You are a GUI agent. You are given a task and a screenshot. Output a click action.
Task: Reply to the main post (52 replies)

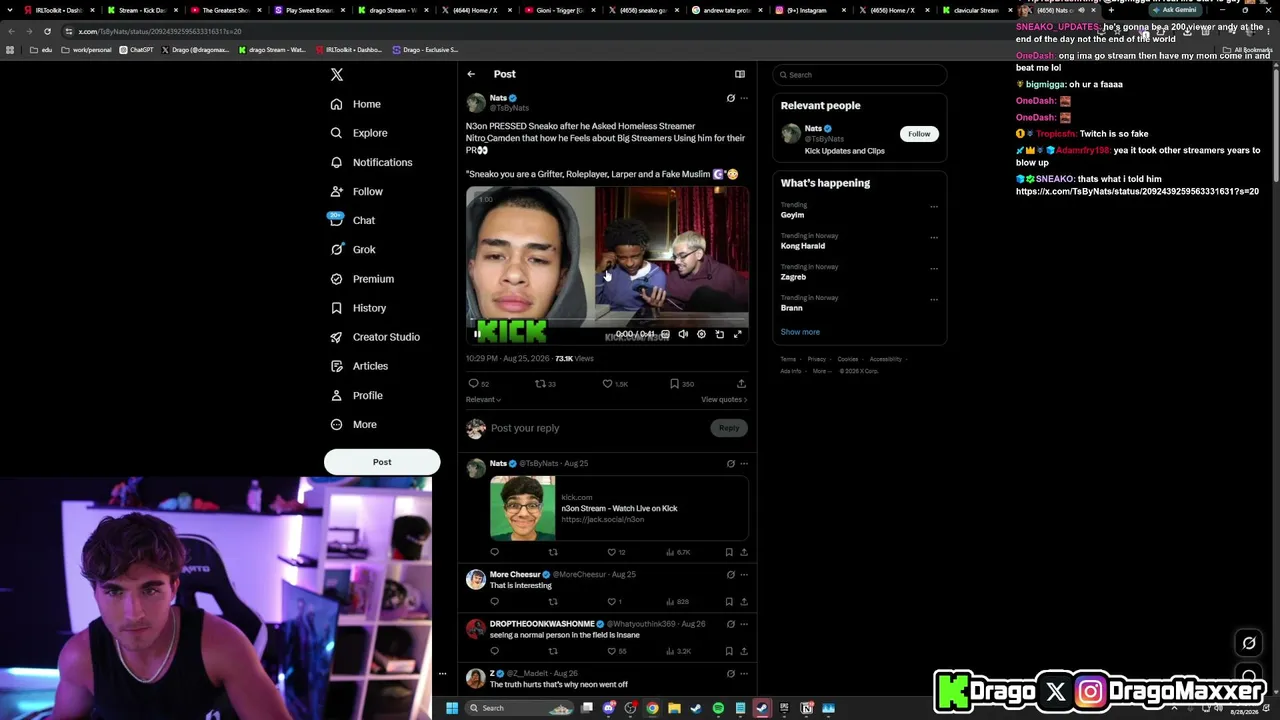[479, 384]
